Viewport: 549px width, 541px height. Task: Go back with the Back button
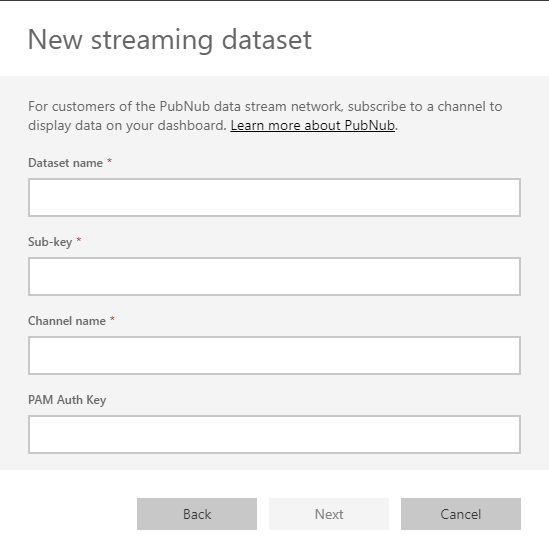coord(197,514)
